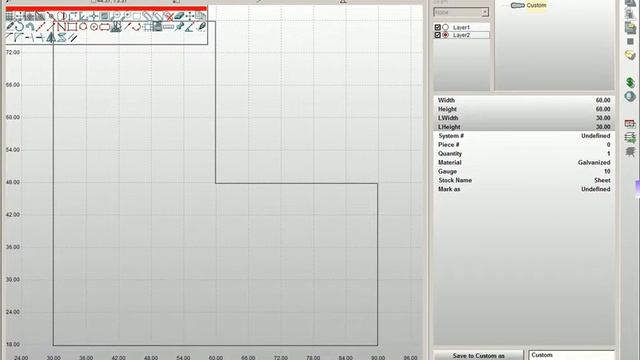Select the parallel lines tool

(73, 38)
